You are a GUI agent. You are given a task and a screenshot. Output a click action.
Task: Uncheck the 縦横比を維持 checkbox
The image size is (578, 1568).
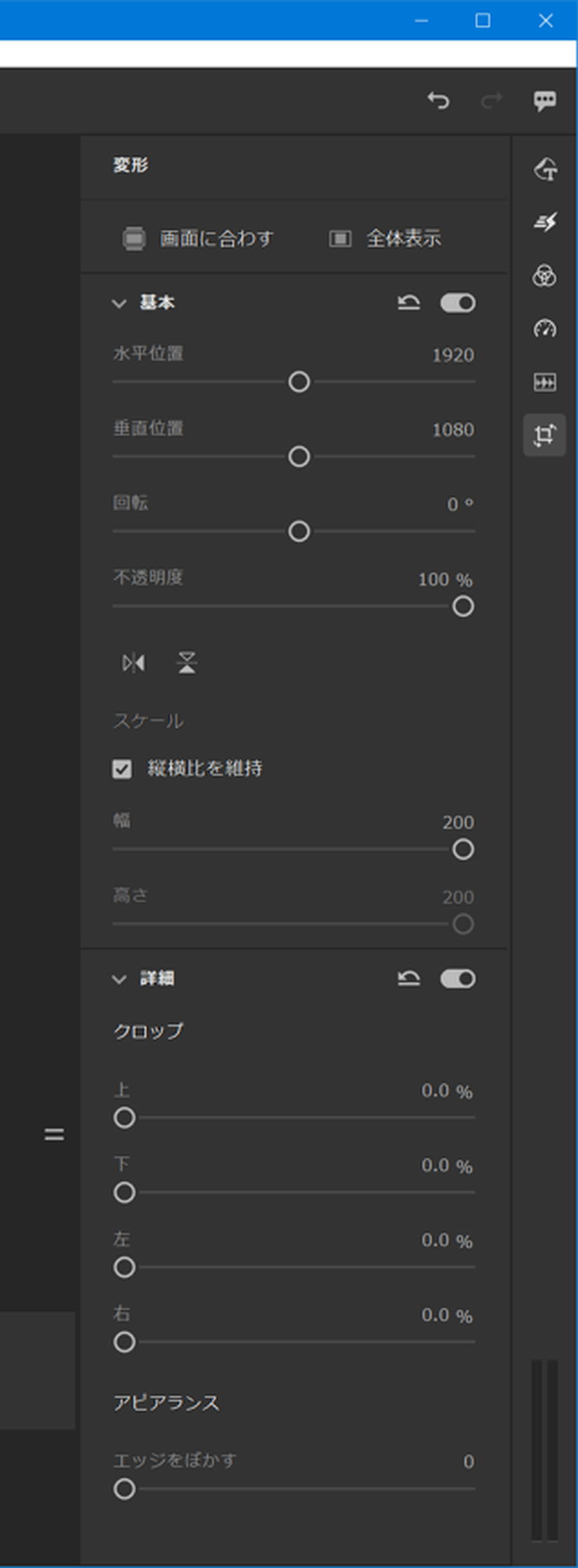[122, 769]
